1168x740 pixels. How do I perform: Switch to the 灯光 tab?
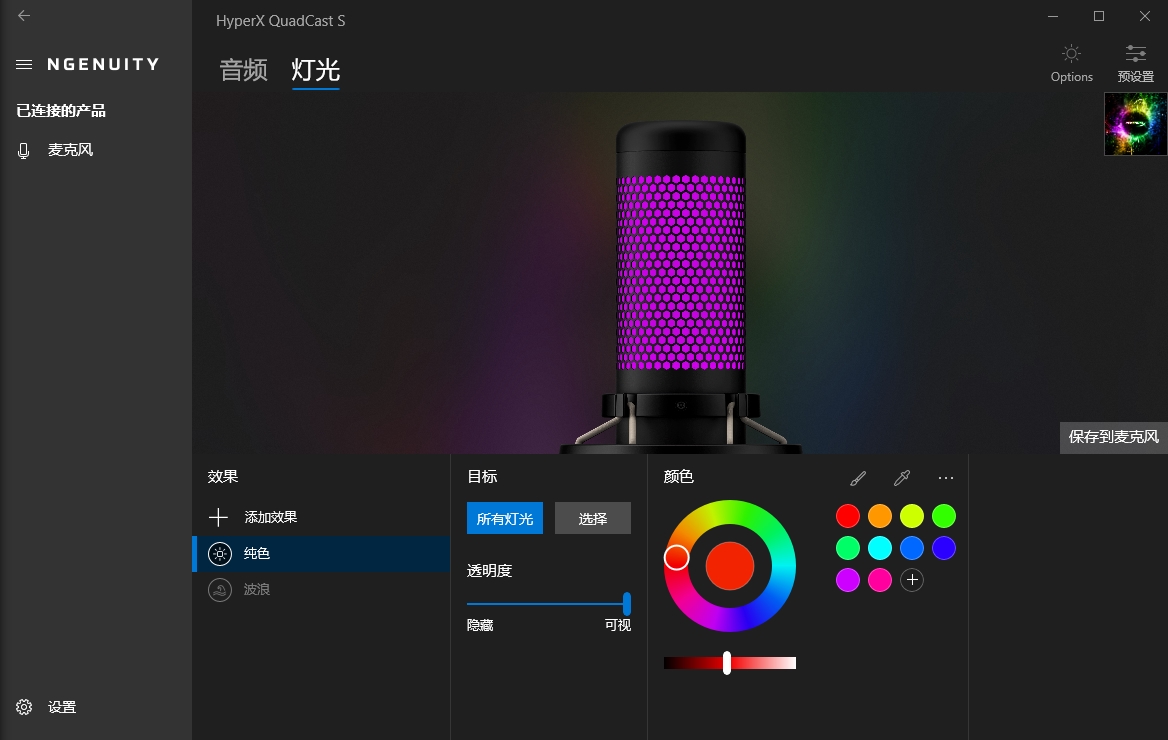316,70
